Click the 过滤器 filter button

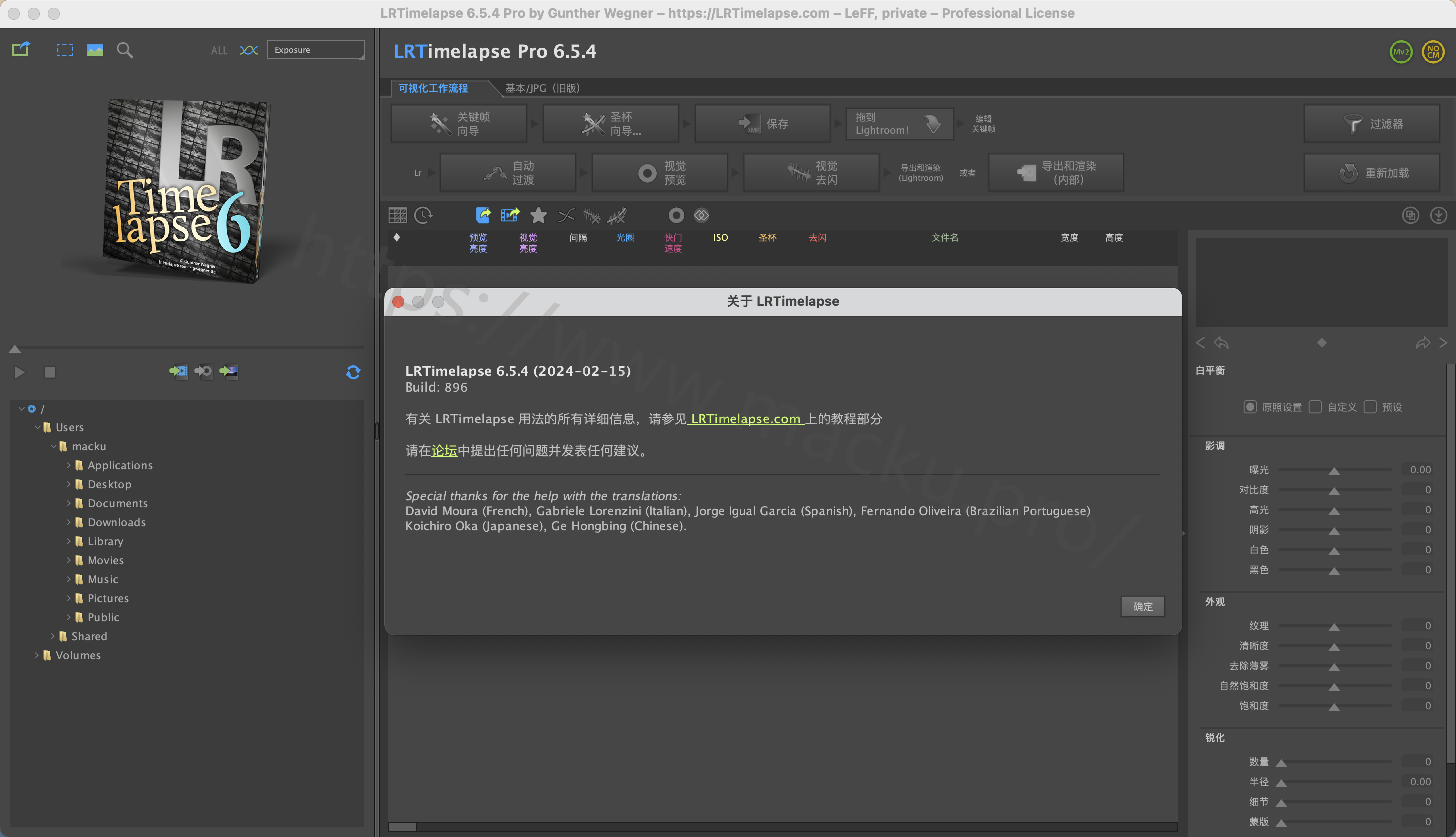tap(1372, 123)
